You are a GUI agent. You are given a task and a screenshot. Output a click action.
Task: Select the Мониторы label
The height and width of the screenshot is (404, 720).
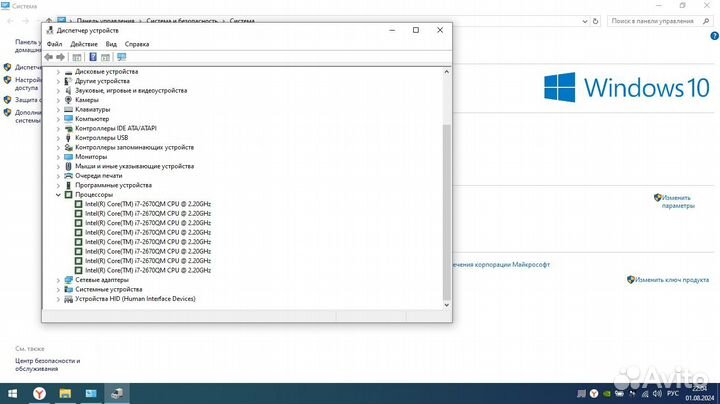91,157
